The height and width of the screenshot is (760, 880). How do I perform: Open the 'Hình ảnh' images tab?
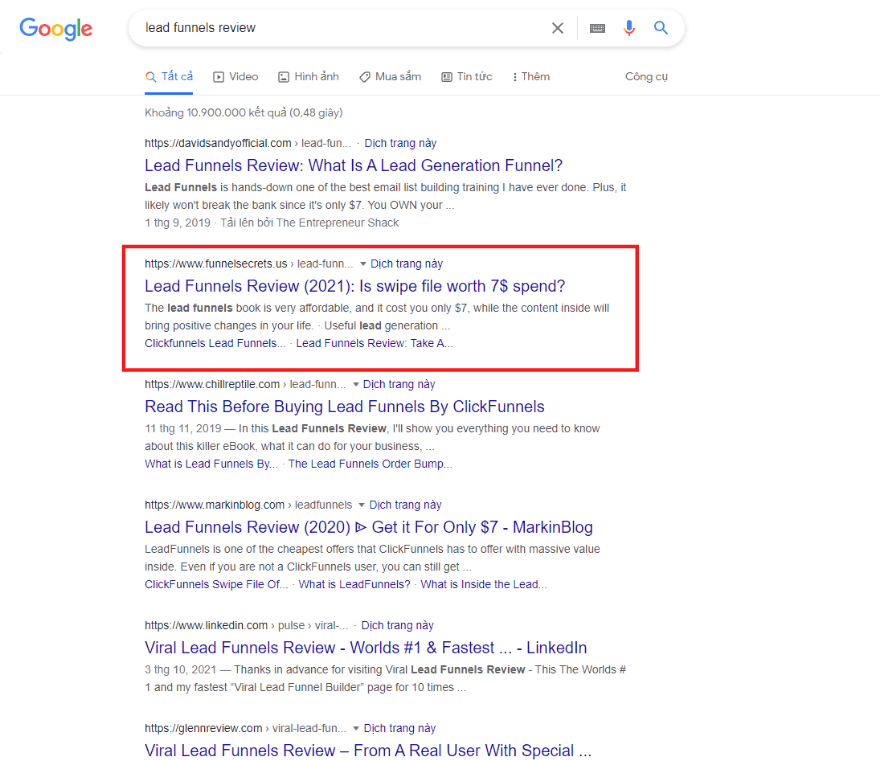pyautogui.click(x=309, y=77)
